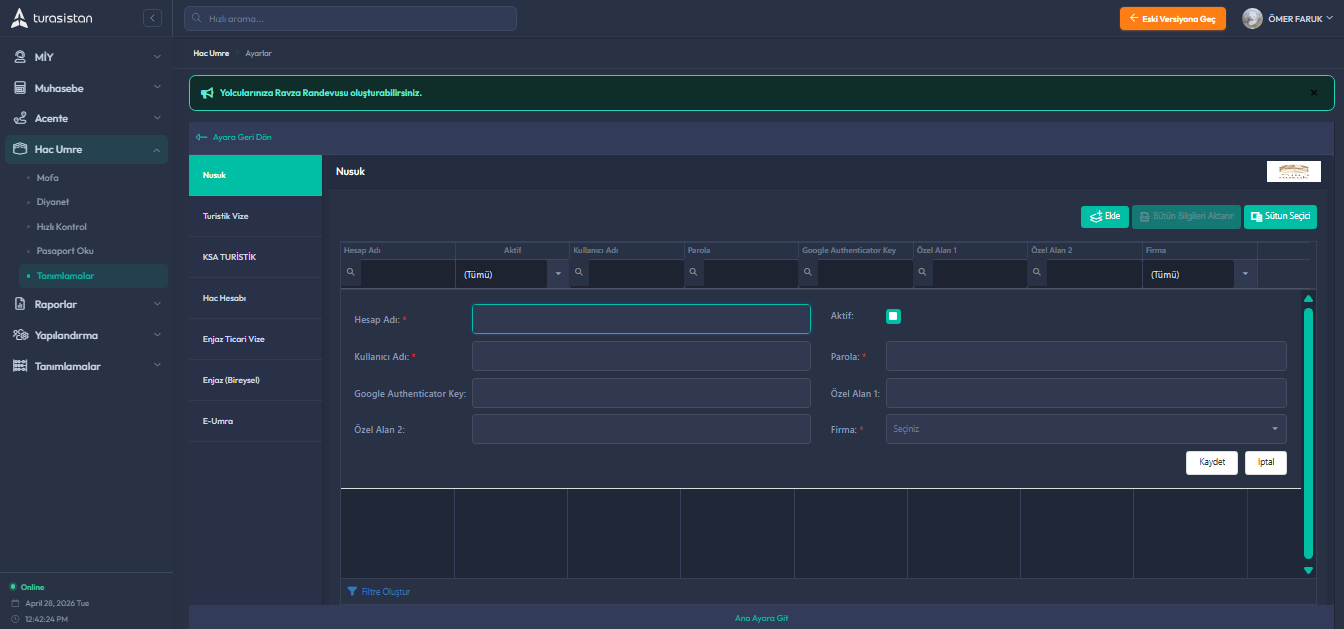Image resolution: width=1344 pixels, height=629 pixels.
Task: Open the Firma column filter dropdown
Action: pyautogui.click(x=1245, y=274)
